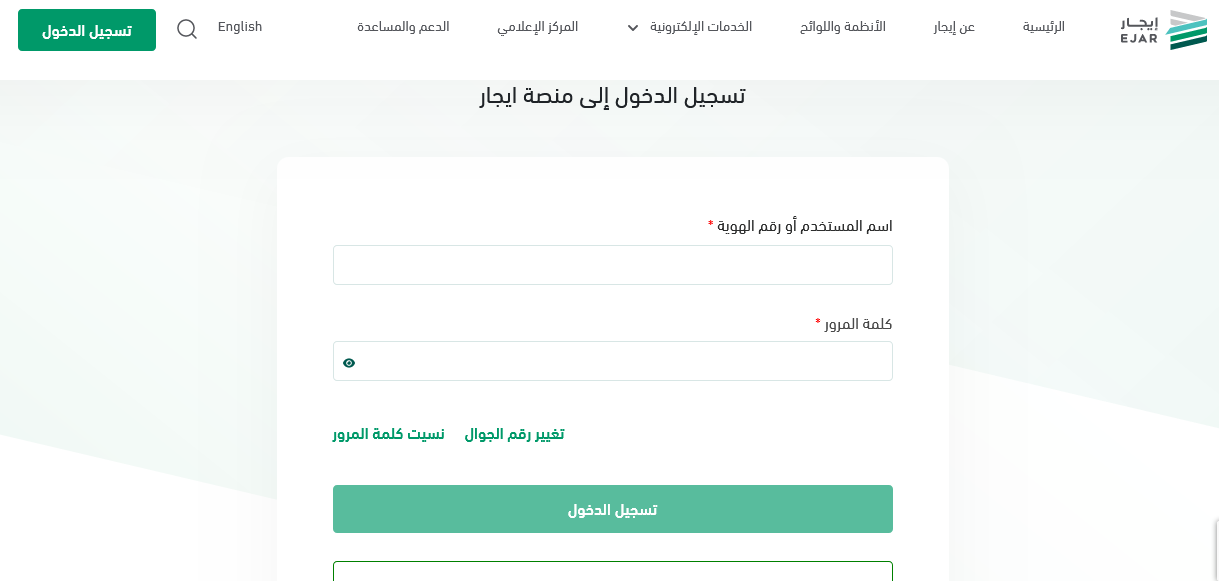Viewport: 1219px width, 581px height.
Task: Open site search with the magnifier icon
Action: coord(187,29)
